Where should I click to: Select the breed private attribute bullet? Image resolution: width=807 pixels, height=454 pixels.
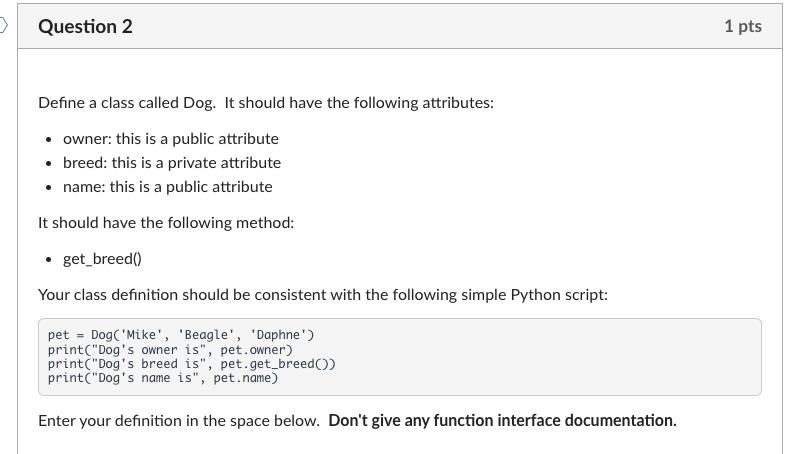click(171, 163)
